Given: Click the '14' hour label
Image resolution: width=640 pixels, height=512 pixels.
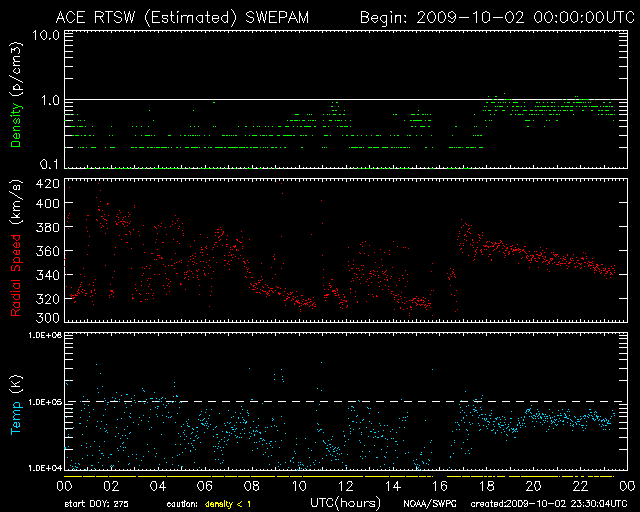Looking at the screenshot, I should [x=393, y=486].
